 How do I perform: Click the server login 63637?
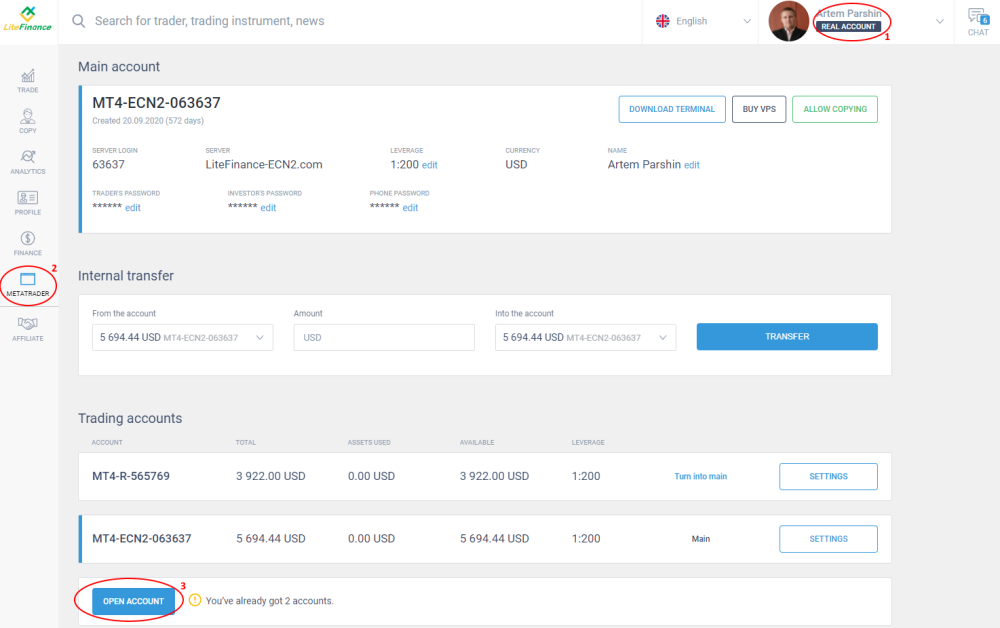[x=108, y=164]
